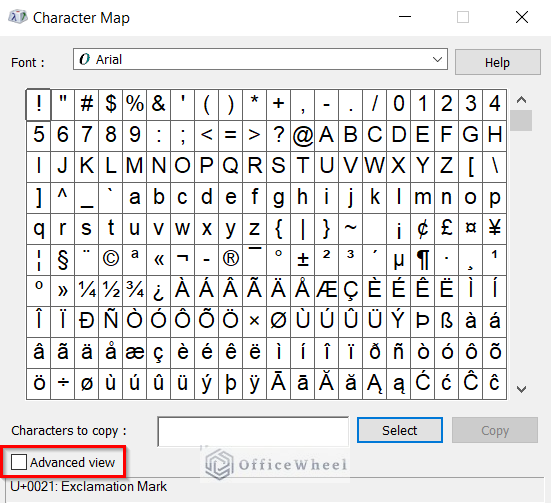The image size is (551, 503).
Task: Select the one-half ½ fraction
Action: coord(111,291)
